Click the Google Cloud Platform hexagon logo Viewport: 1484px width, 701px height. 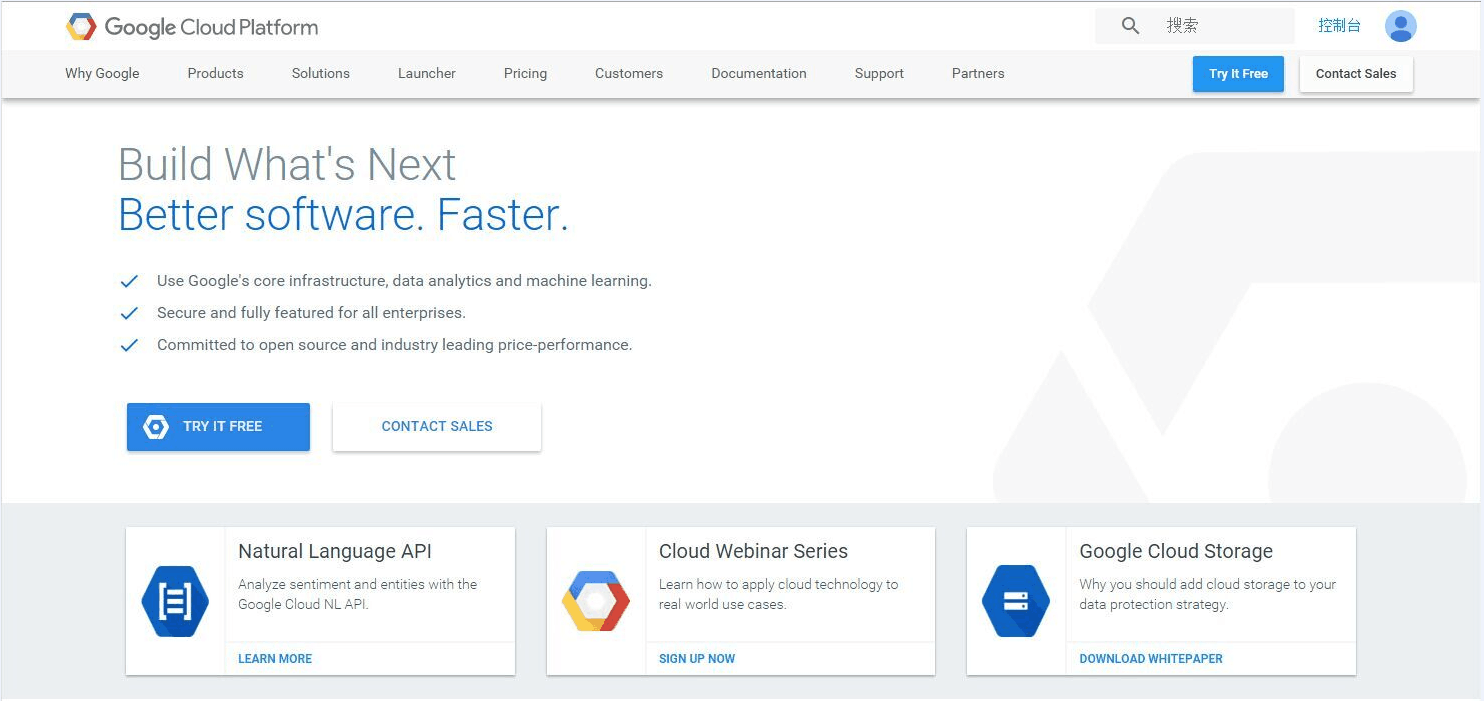point(81,27)
